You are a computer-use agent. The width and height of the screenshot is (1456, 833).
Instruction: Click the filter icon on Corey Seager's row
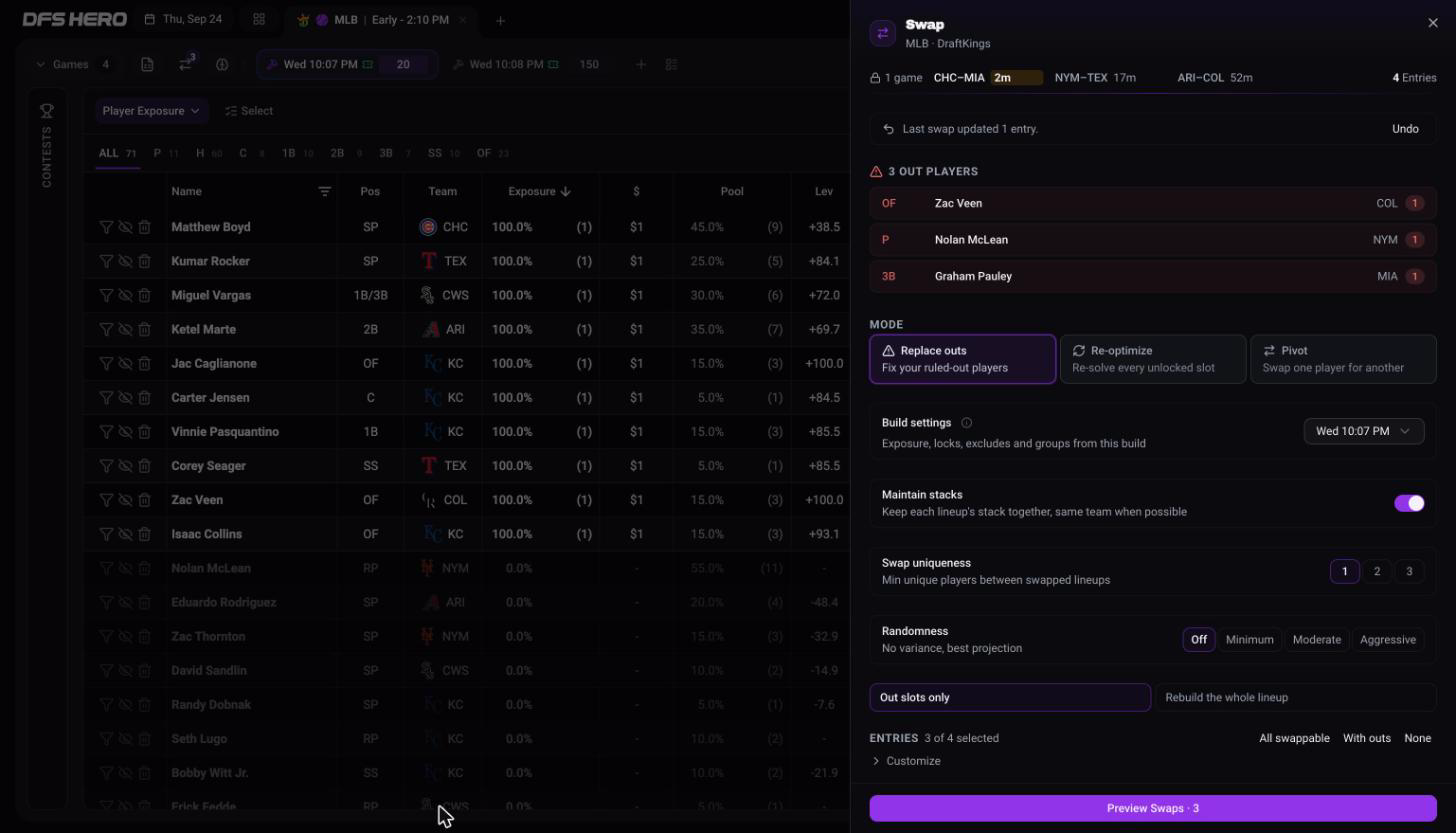point(106,466)
